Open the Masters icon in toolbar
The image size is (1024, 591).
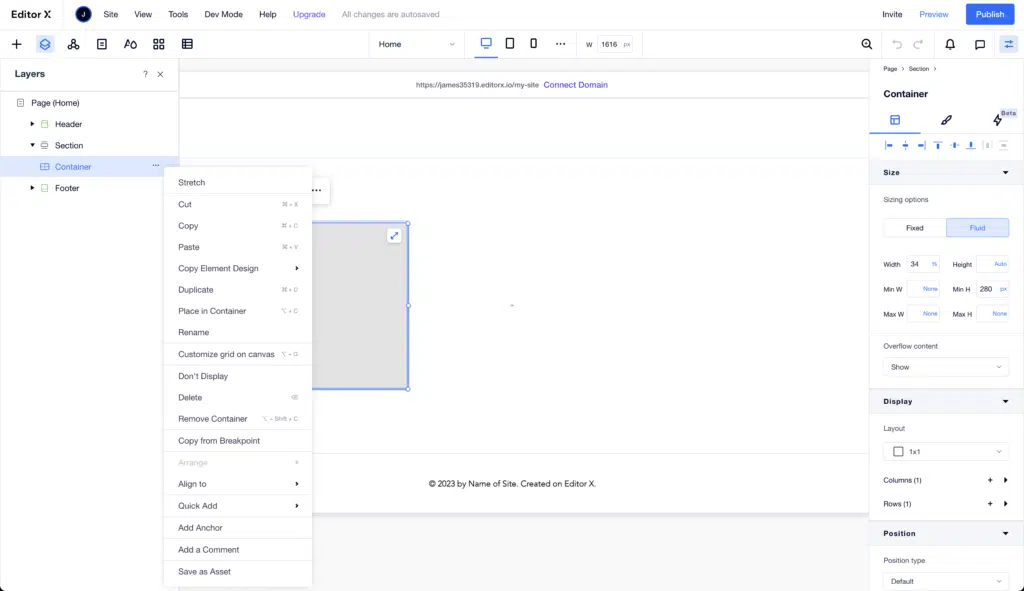pos(73,44)
